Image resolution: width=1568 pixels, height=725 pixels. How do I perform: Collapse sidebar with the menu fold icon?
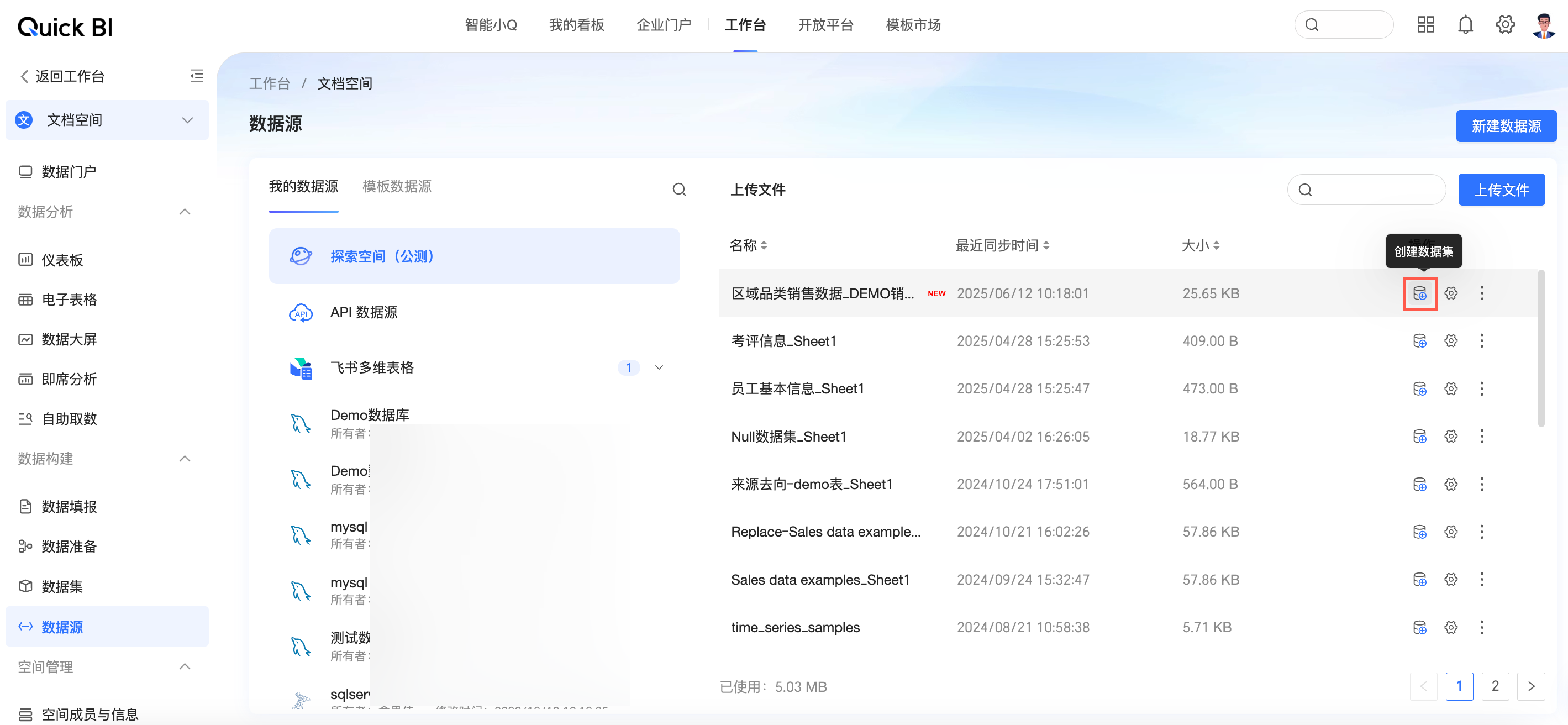click(x=197, y=76)
